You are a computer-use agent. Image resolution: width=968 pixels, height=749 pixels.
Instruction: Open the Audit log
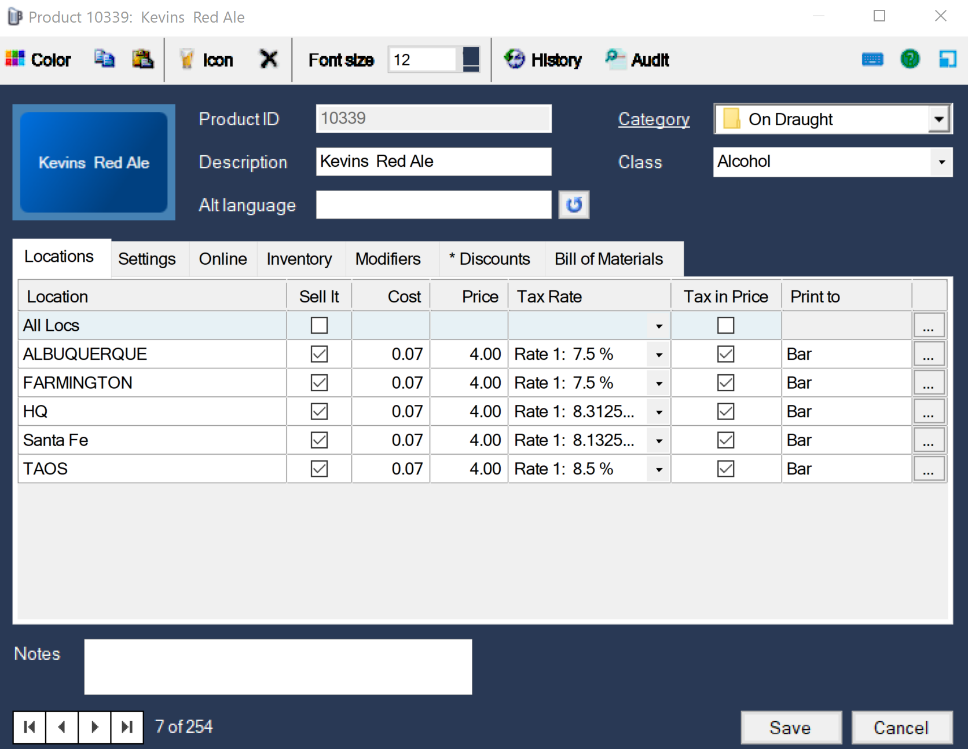637,60
